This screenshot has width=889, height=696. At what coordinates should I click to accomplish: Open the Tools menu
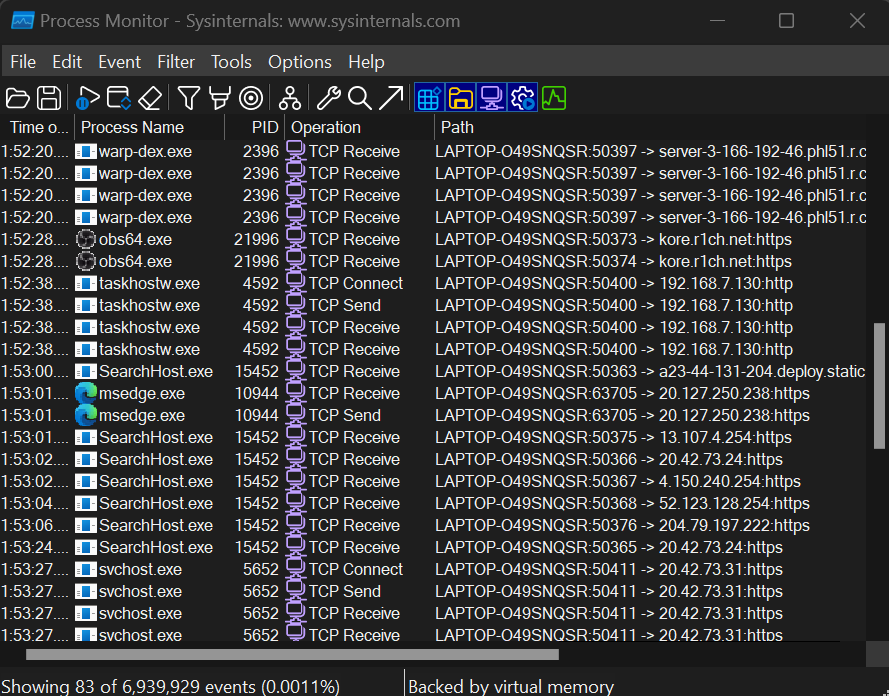(x=231, y=62)
